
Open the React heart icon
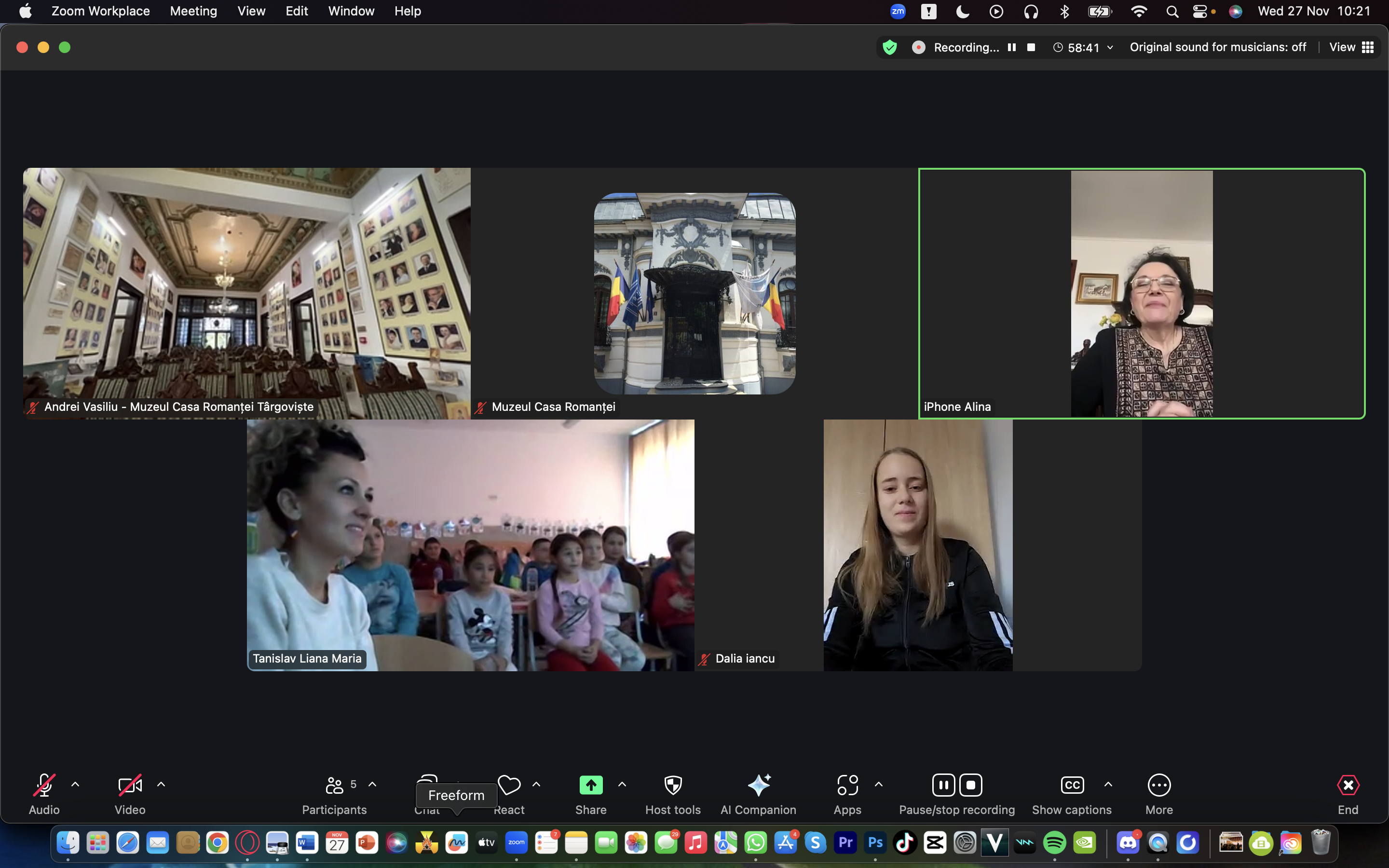point(509,785)
